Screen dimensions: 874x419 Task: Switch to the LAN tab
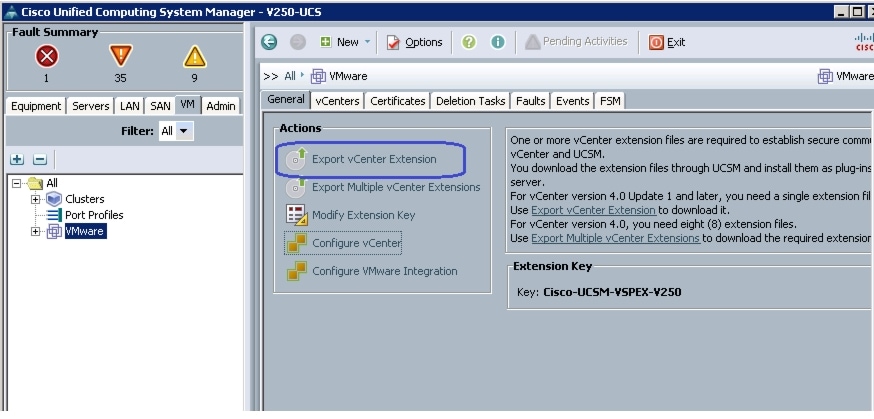click(x=129, y=106)
